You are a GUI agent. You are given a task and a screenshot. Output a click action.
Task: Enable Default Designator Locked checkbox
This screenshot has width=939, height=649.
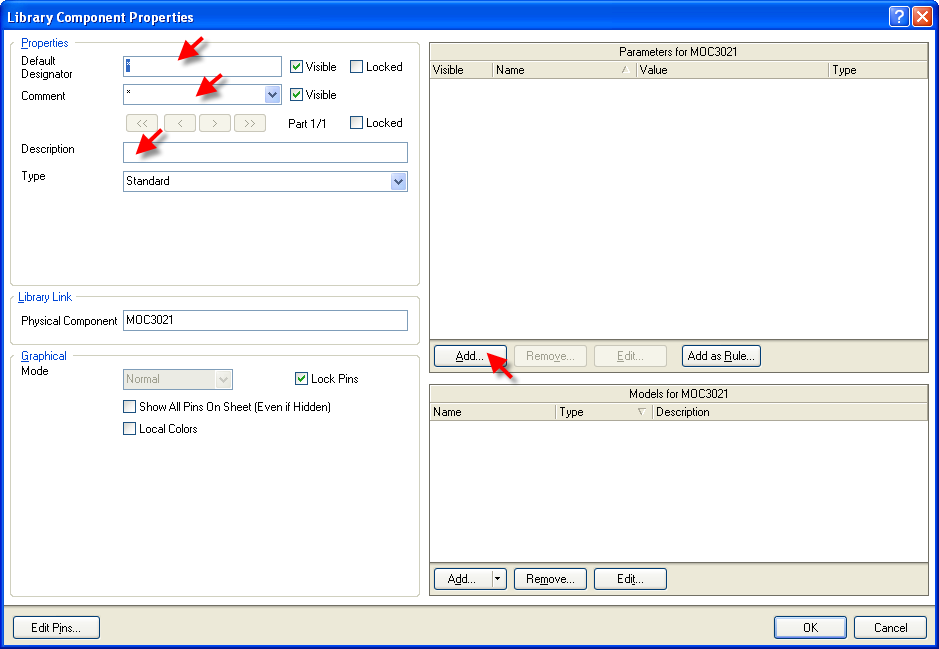coord(357,67)
